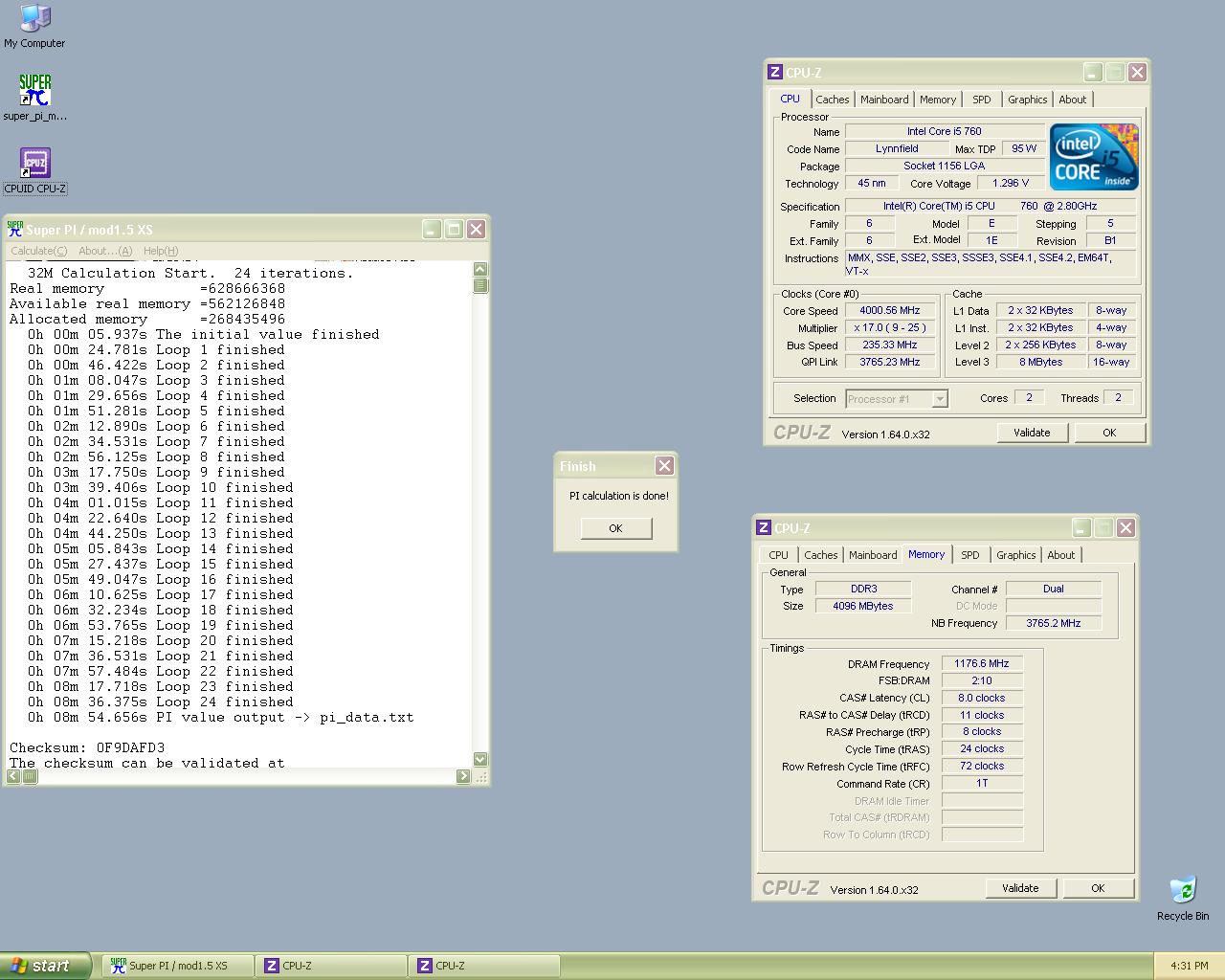Click OK in PI calculation done dialog
The width and height of the screenshot is (1225, 980).
(x=615, y=528)
